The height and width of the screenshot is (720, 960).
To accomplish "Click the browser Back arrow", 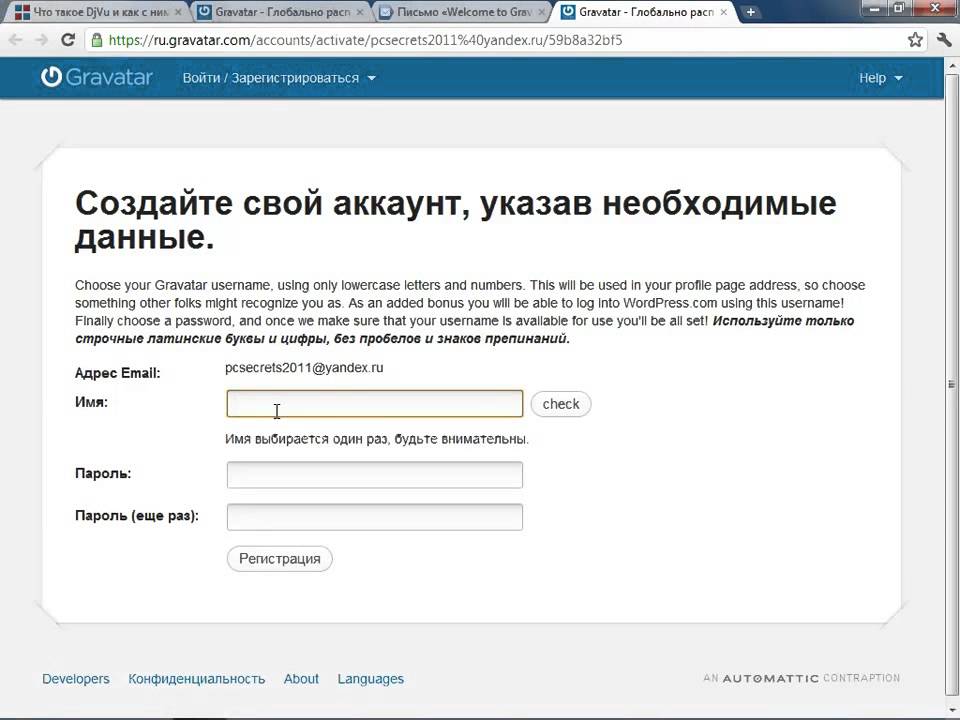I will click(16, 40).
